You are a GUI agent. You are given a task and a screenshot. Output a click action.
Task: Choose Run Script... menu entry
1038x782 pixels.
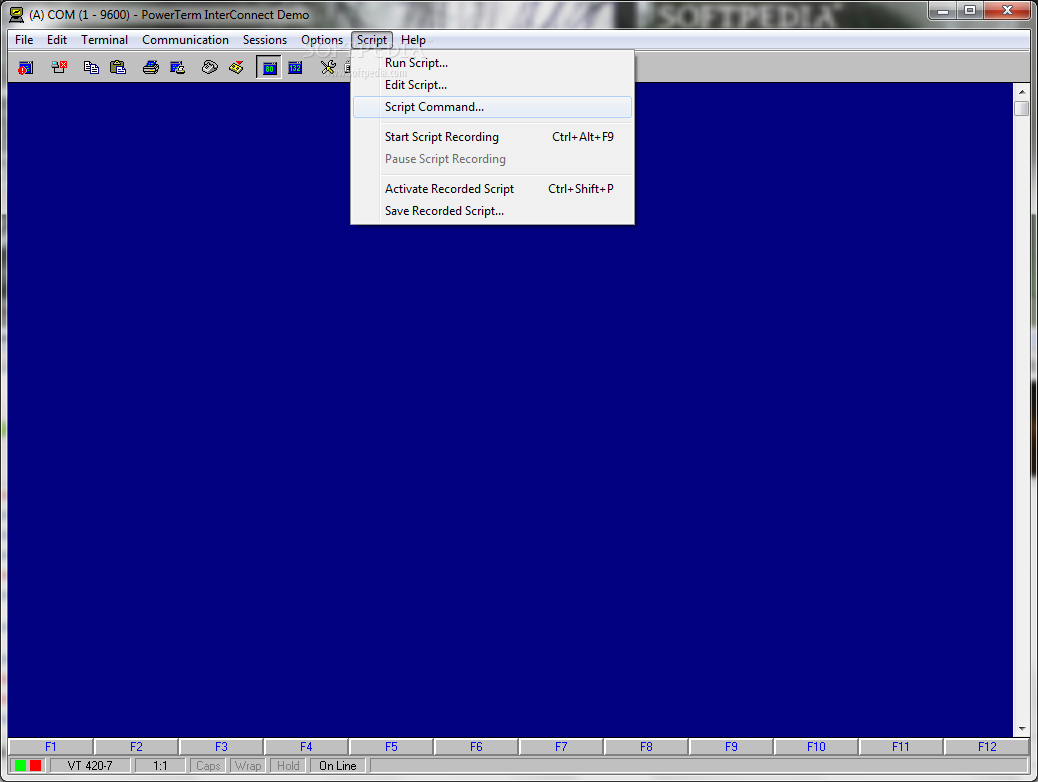click(493, 63)
